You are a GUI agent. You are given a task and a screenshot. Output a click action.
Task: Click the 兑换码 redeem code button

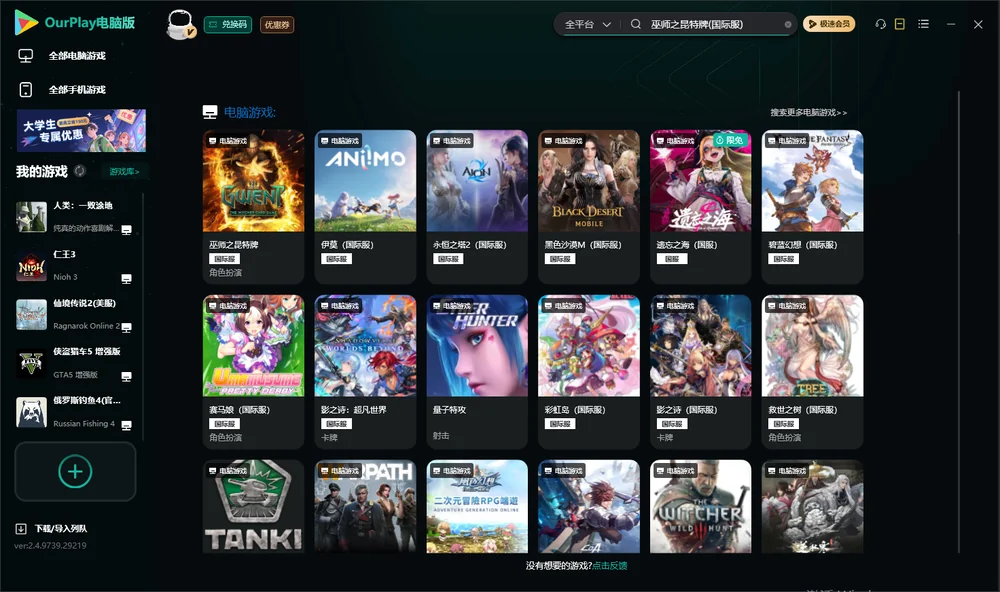228,24
